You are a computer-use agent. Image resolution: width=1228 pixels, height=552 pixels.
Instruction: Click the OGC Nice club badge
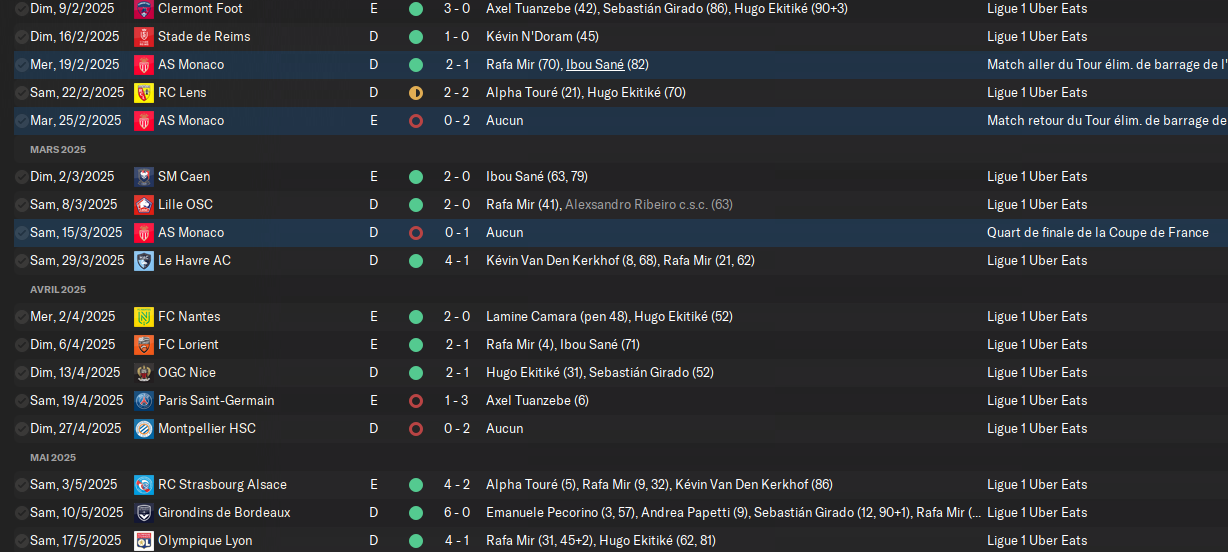pos(143,373)
